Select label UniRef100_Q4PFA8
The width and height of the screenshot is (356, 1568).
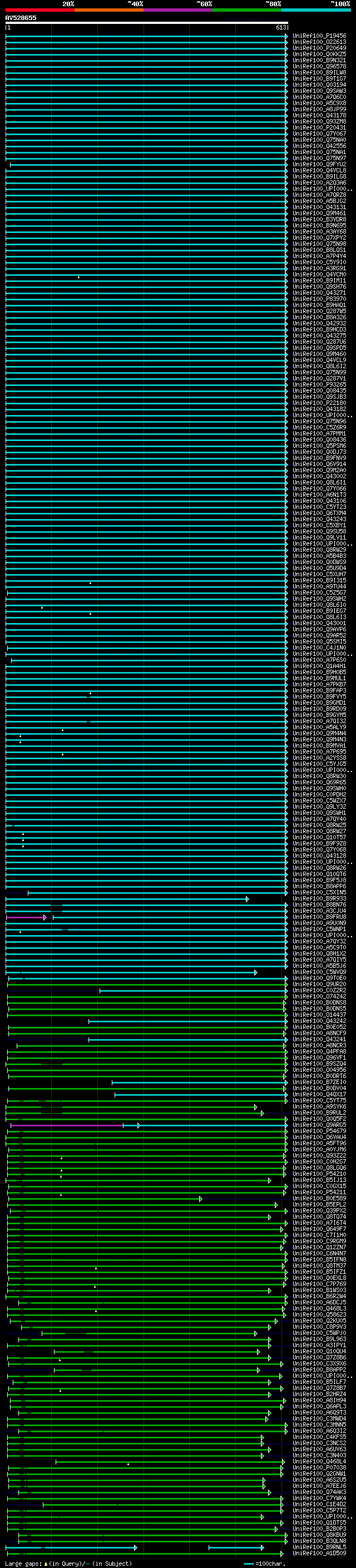coord(319,1051)
